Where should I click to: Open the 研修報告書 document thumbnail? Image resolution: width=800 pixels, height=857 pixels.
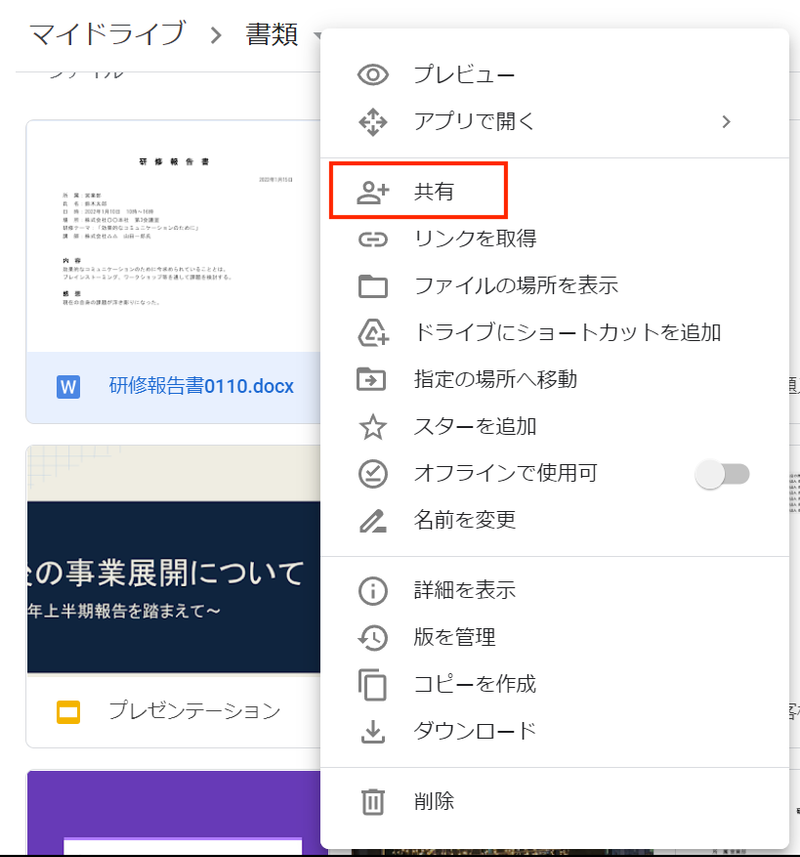click(174, 237)
